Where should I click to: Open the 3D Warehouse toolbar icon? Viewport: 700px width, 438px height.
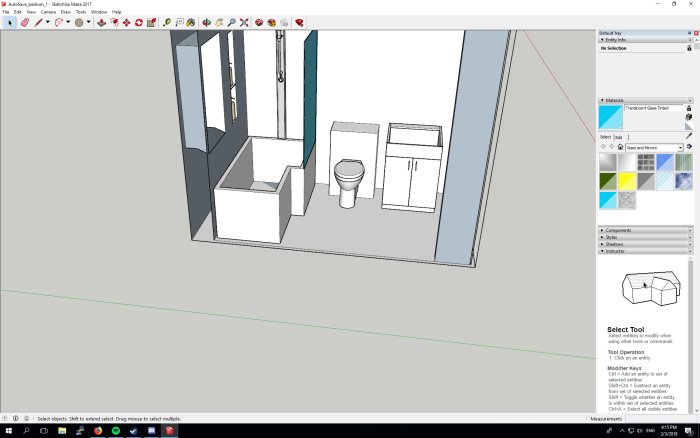[259, 22]
